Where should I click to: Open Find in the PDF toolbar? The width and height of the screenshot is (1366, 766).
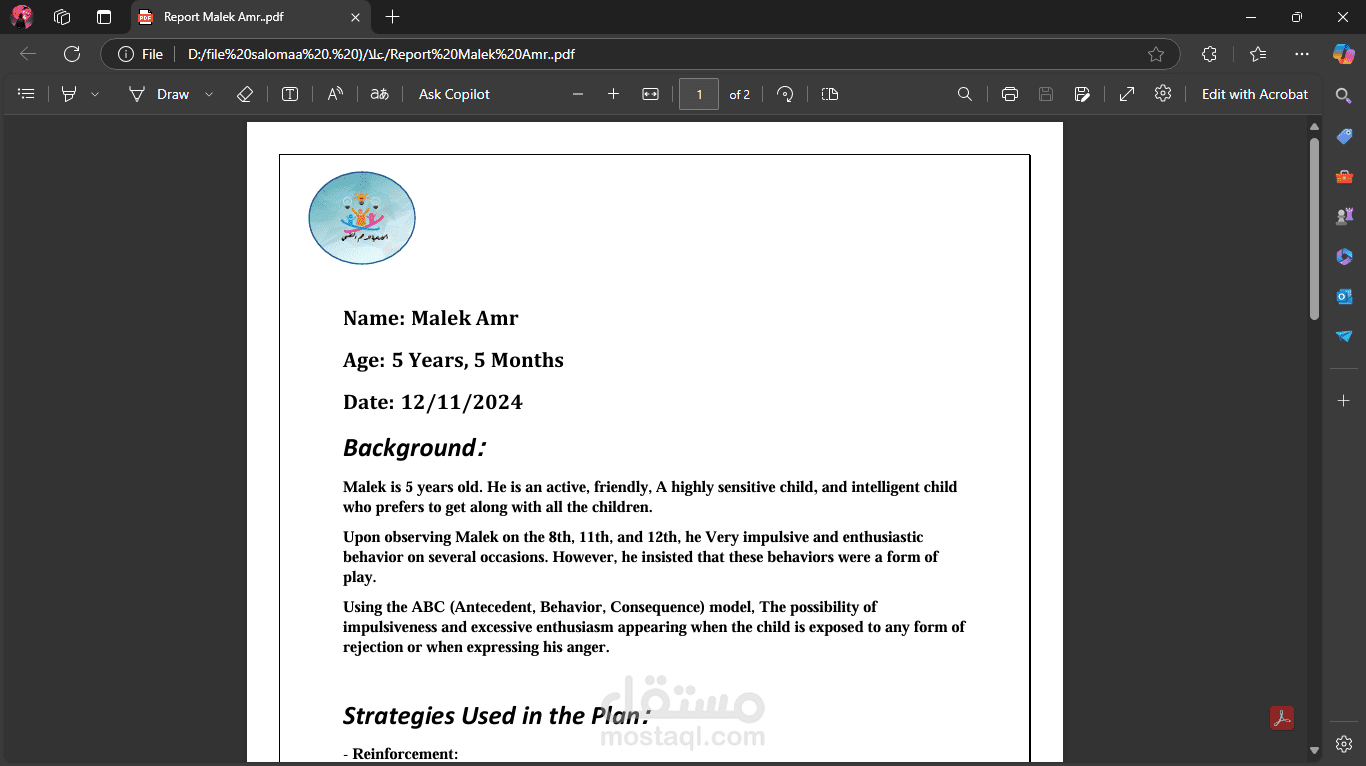coord(965,94)
